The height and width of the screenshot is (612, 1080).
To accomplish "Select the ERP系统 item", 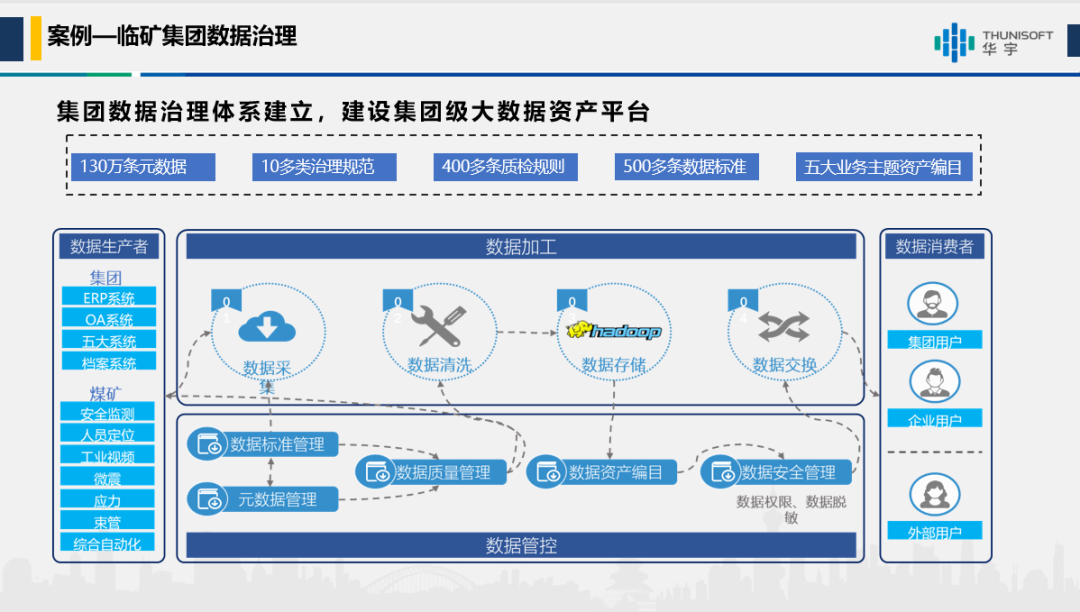I will pos(109,297).
